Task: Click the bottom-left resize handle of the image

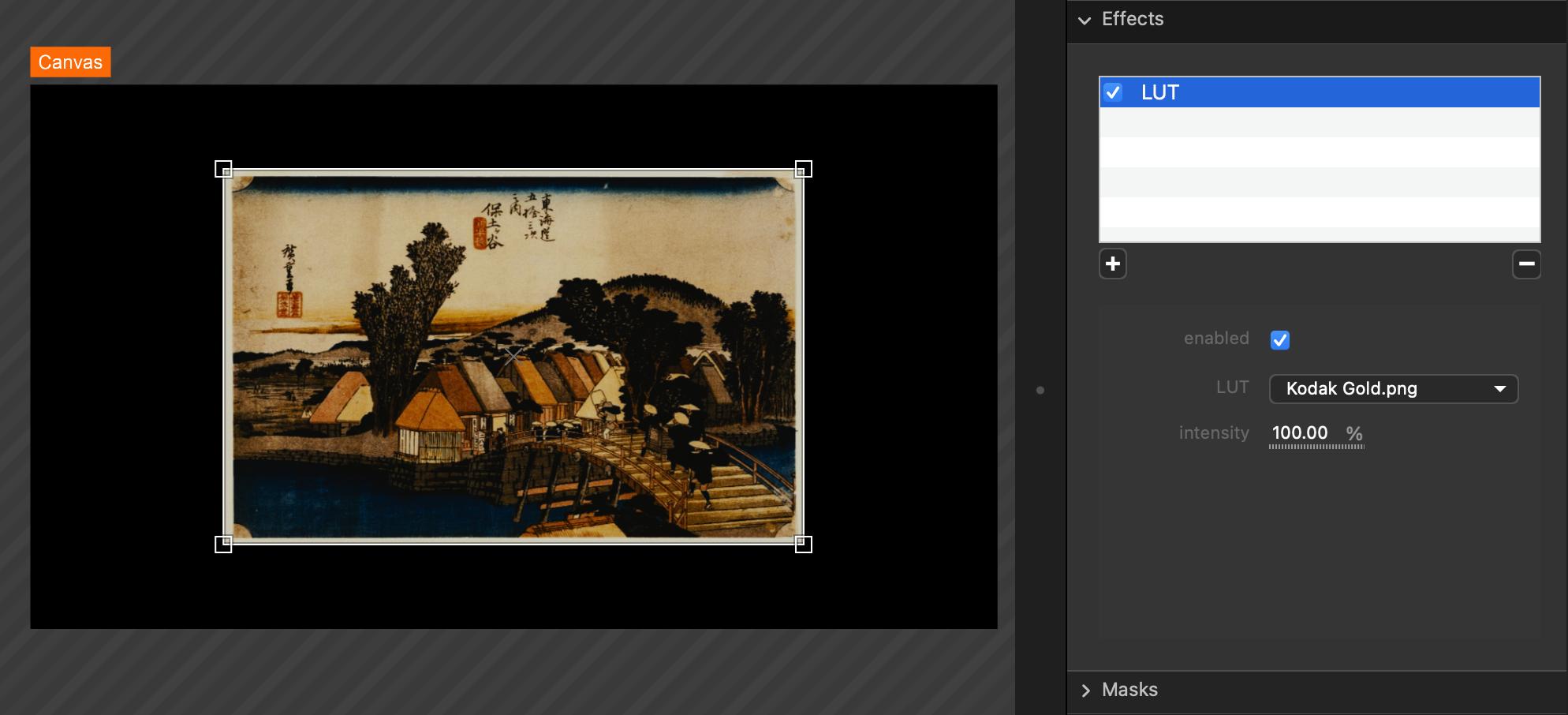Action: point(223,544)
